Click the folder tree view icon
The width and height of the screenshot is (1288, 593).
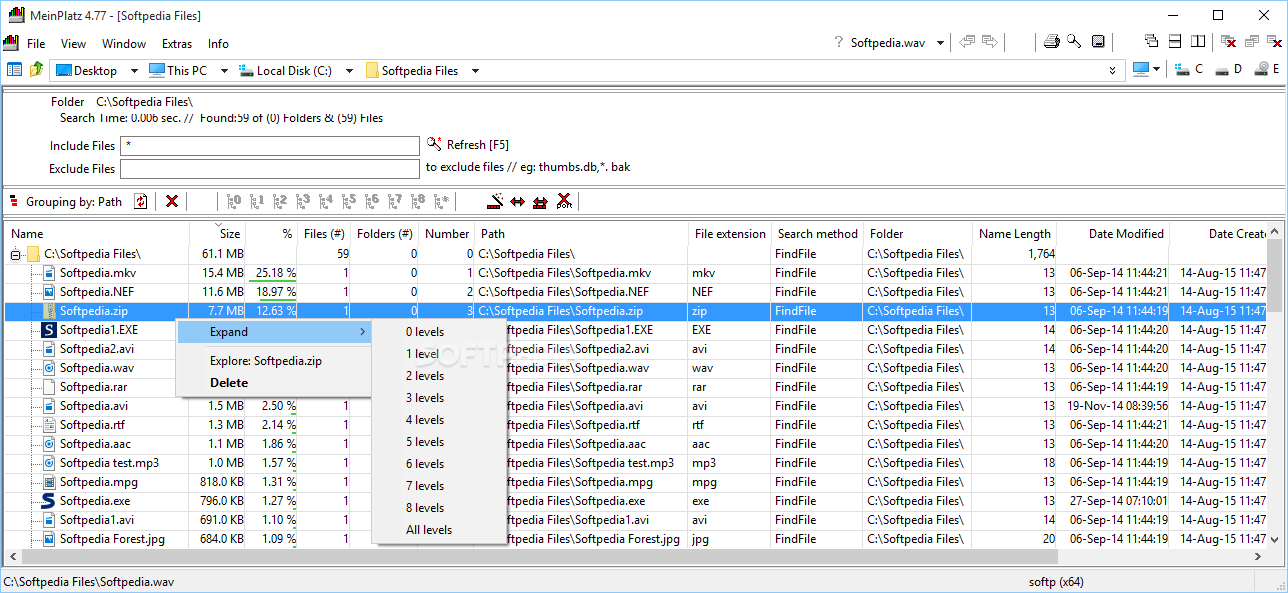(x=14, y=70)
